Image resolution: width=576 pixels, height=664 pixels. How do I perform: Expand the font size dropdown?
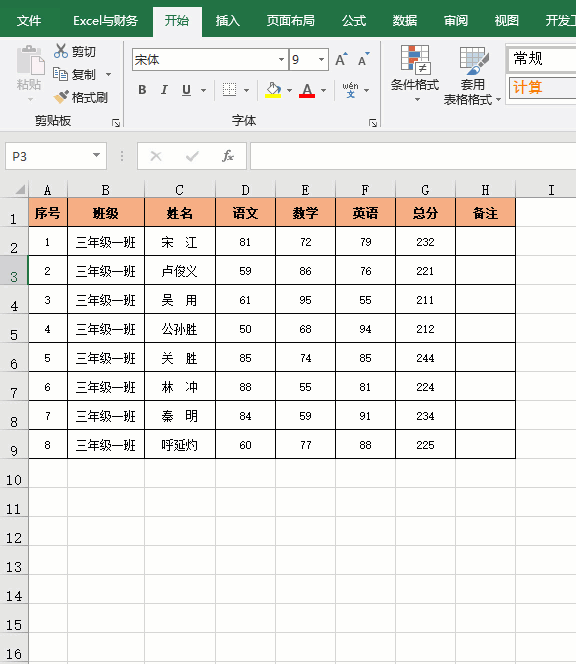(321, 60)
